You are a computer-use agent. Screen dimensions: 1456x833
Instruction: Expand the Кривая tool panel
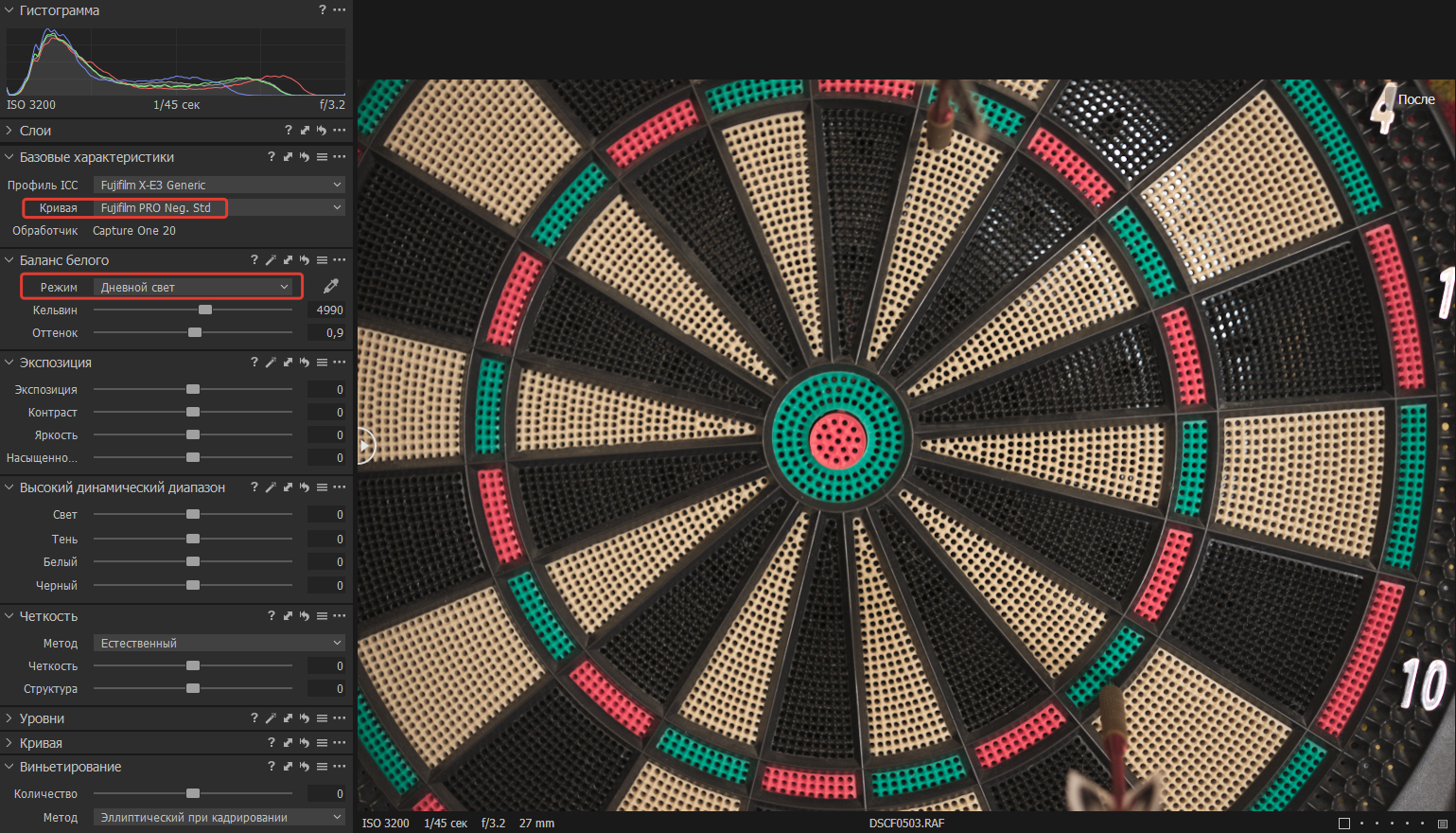coord(9,742)
